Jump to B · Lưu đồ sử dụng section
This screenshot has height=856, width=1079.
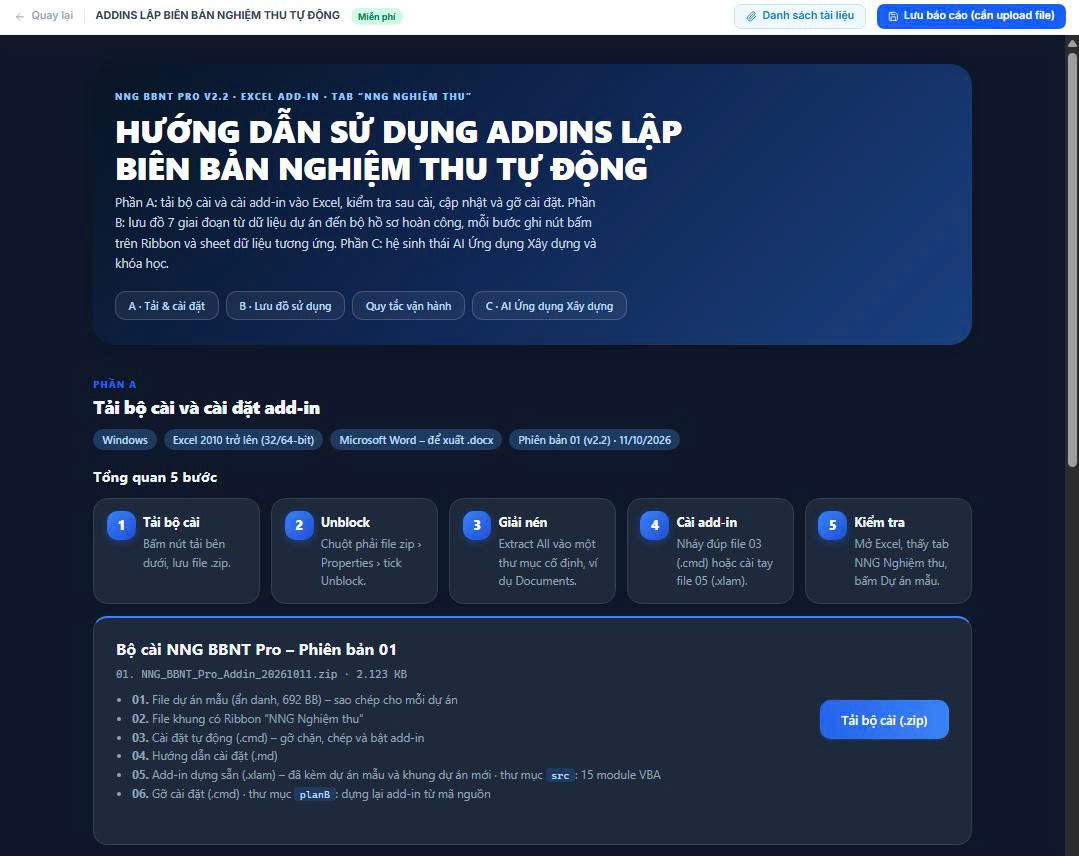285,306
